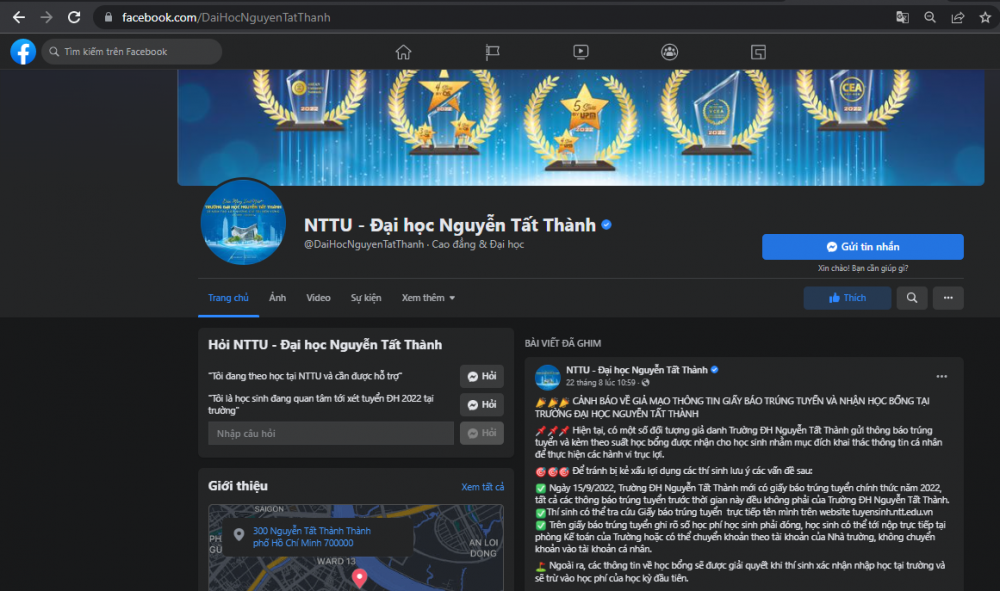
Task: Open the pinned post author avatar
Action: point(547,377)
